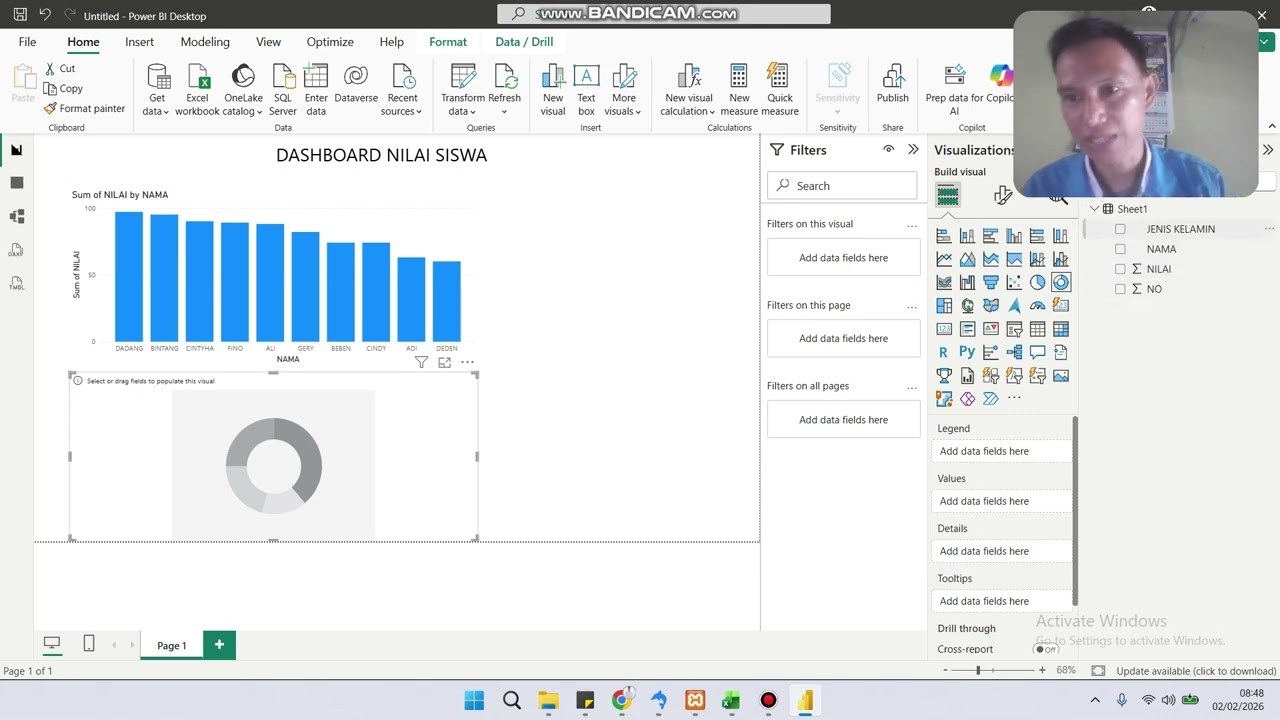
Task: Switch to the Insert ribbon tab
Action: pyautogui.click(x=139, y=42)
